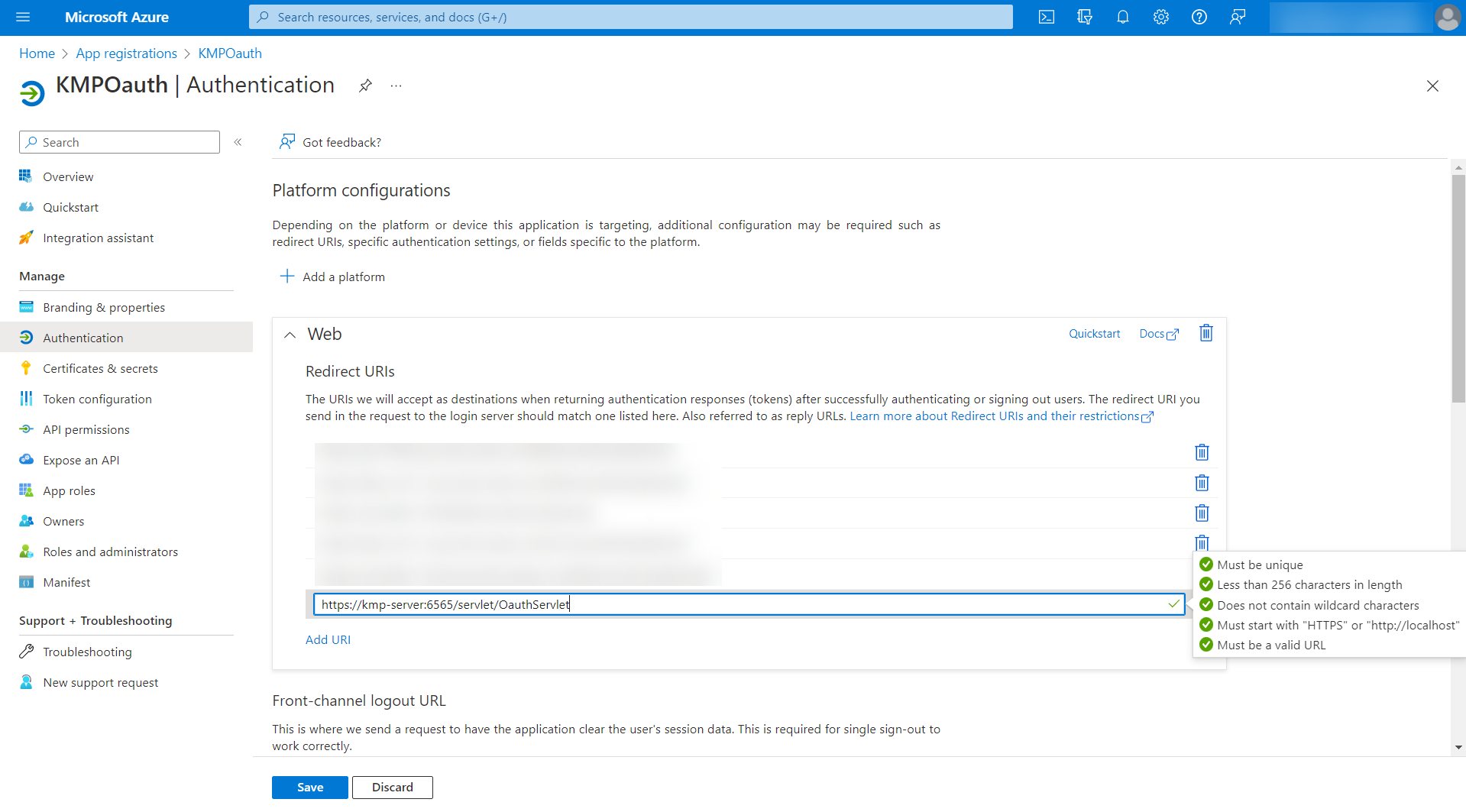This screenshot has width=1466, height=812.
Task: Collapse the Web platform section
Action: pyautogui.click(x=290, y=335)
